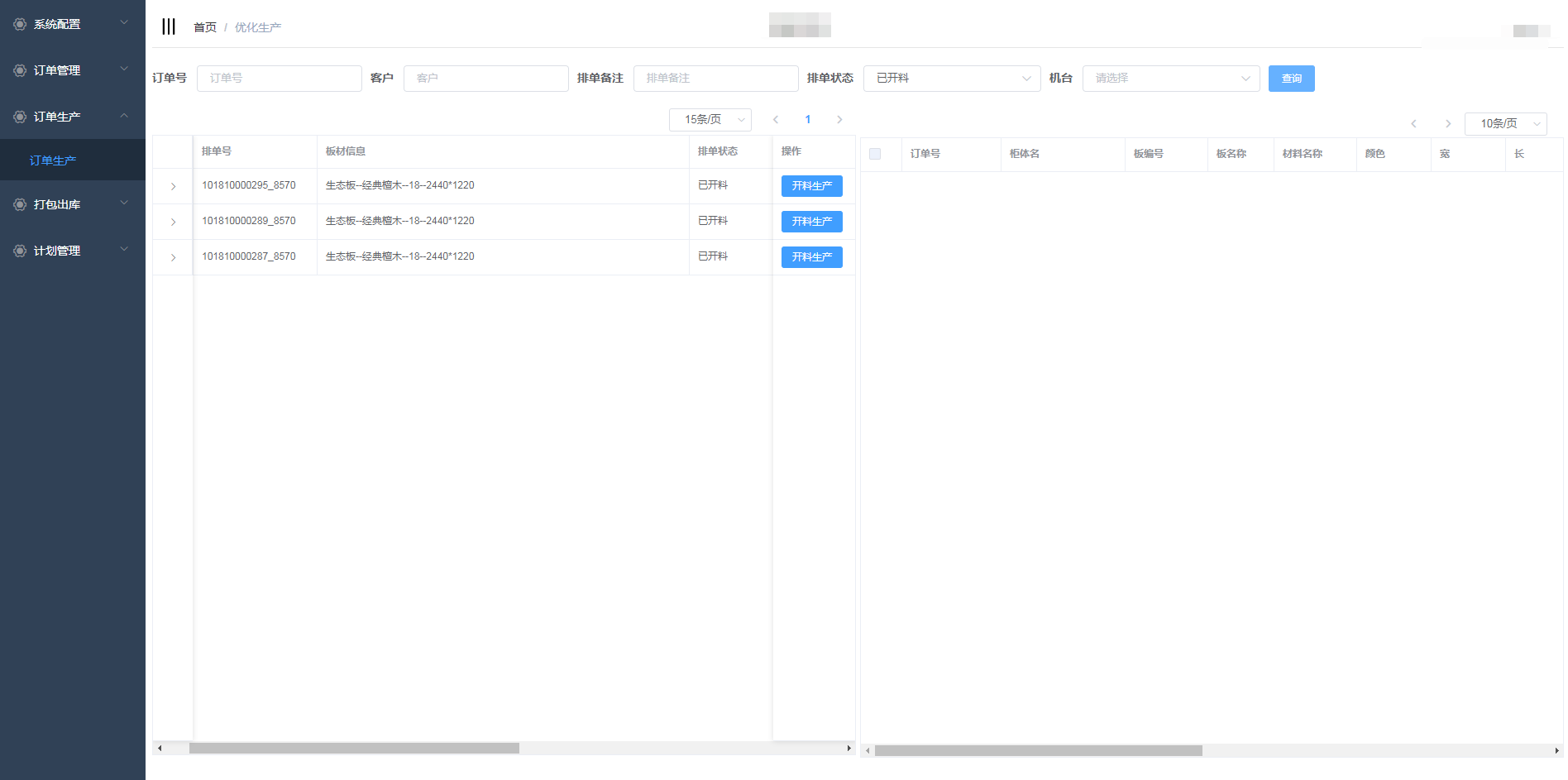This screenshot has width=1568, height=780.
Task: Expand row 101810000289_8570
Action: [x=173, y=222]
